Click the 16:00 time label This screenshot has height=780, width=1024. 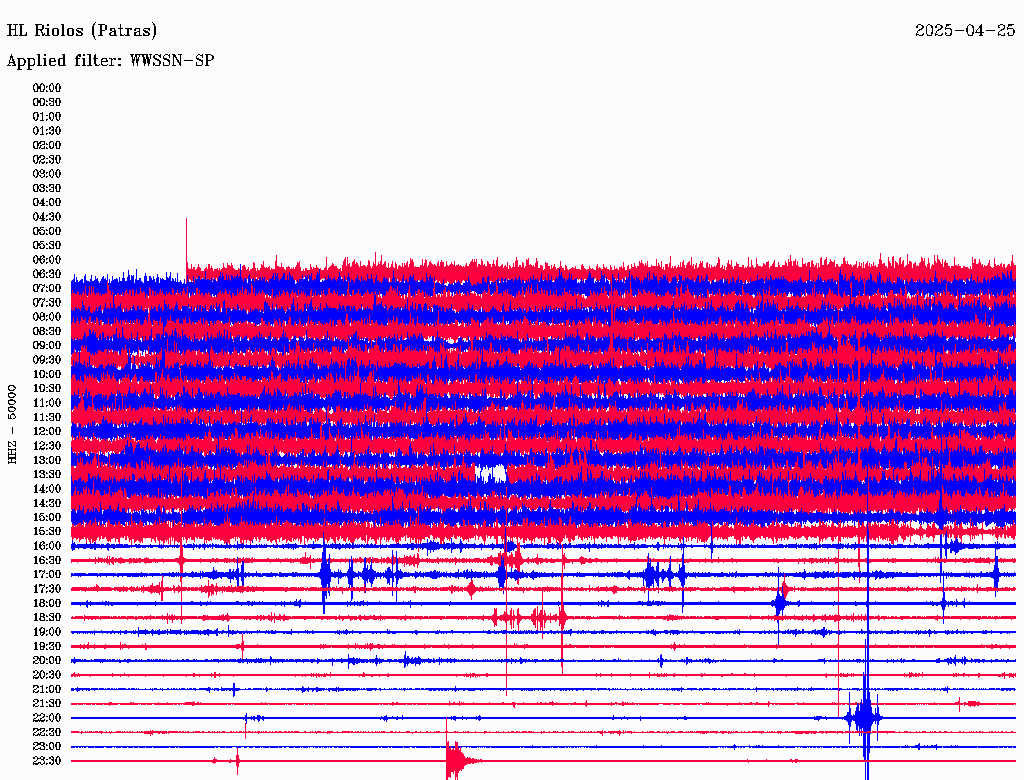click(47, 546)
